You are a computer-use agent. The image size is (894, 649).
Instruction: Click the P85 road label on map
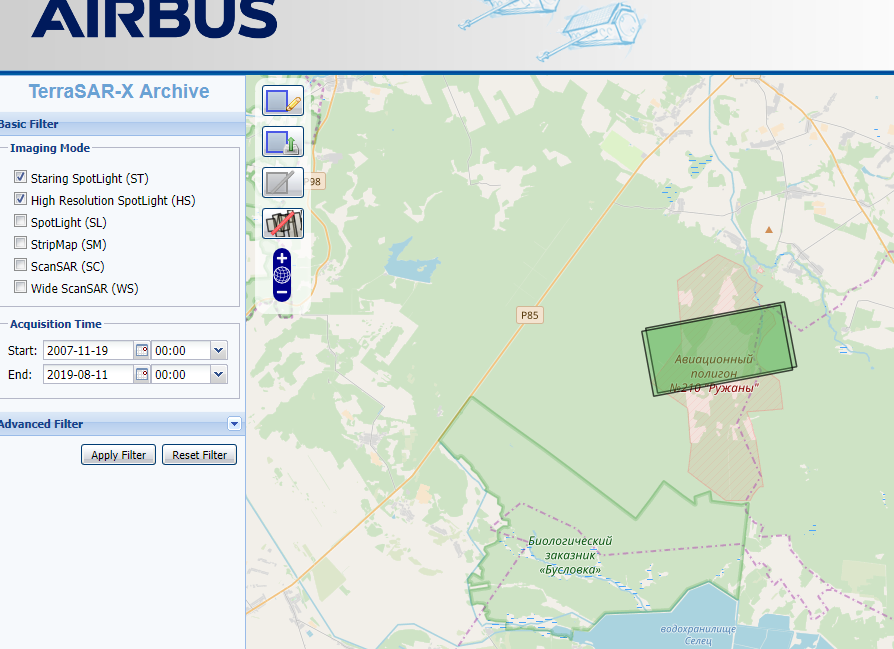(530, 315)
